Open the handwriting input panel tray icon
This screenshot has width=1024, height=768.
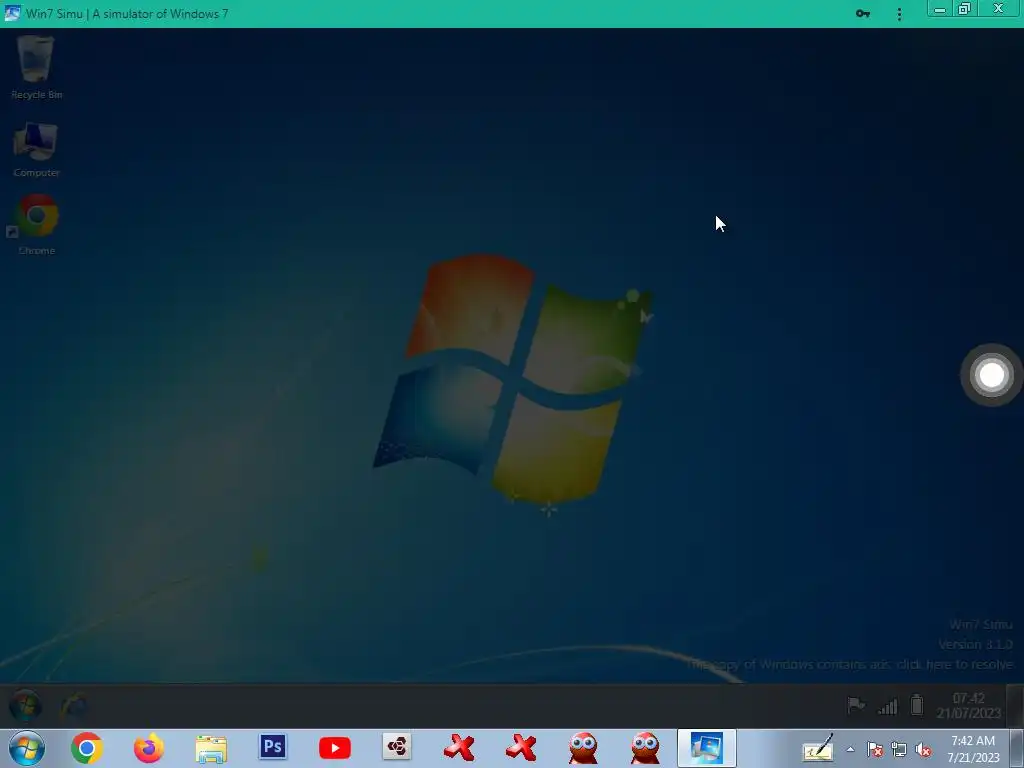pyautogui.click(x=818, y=748)
